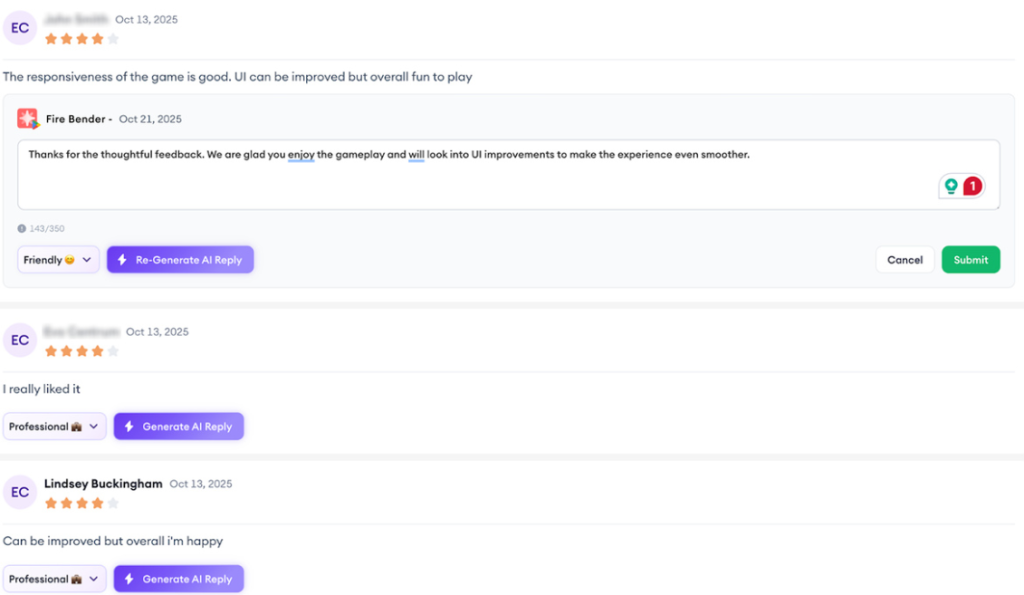Click the Lindsey Buckingham reviewer name
Viewport: 1024px width, 595px height.
(103, 484)
